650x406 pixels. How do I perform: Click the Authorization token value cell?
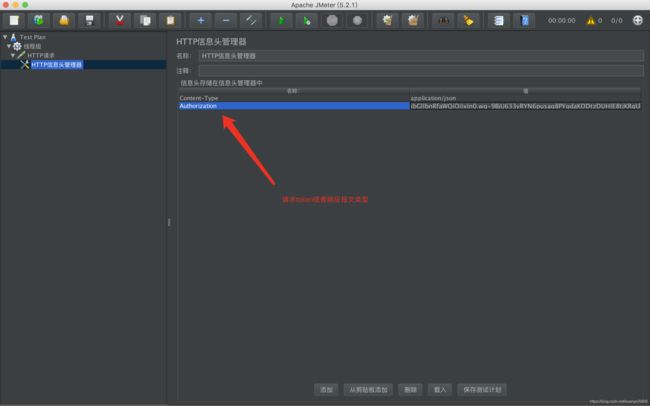point(525,106)
